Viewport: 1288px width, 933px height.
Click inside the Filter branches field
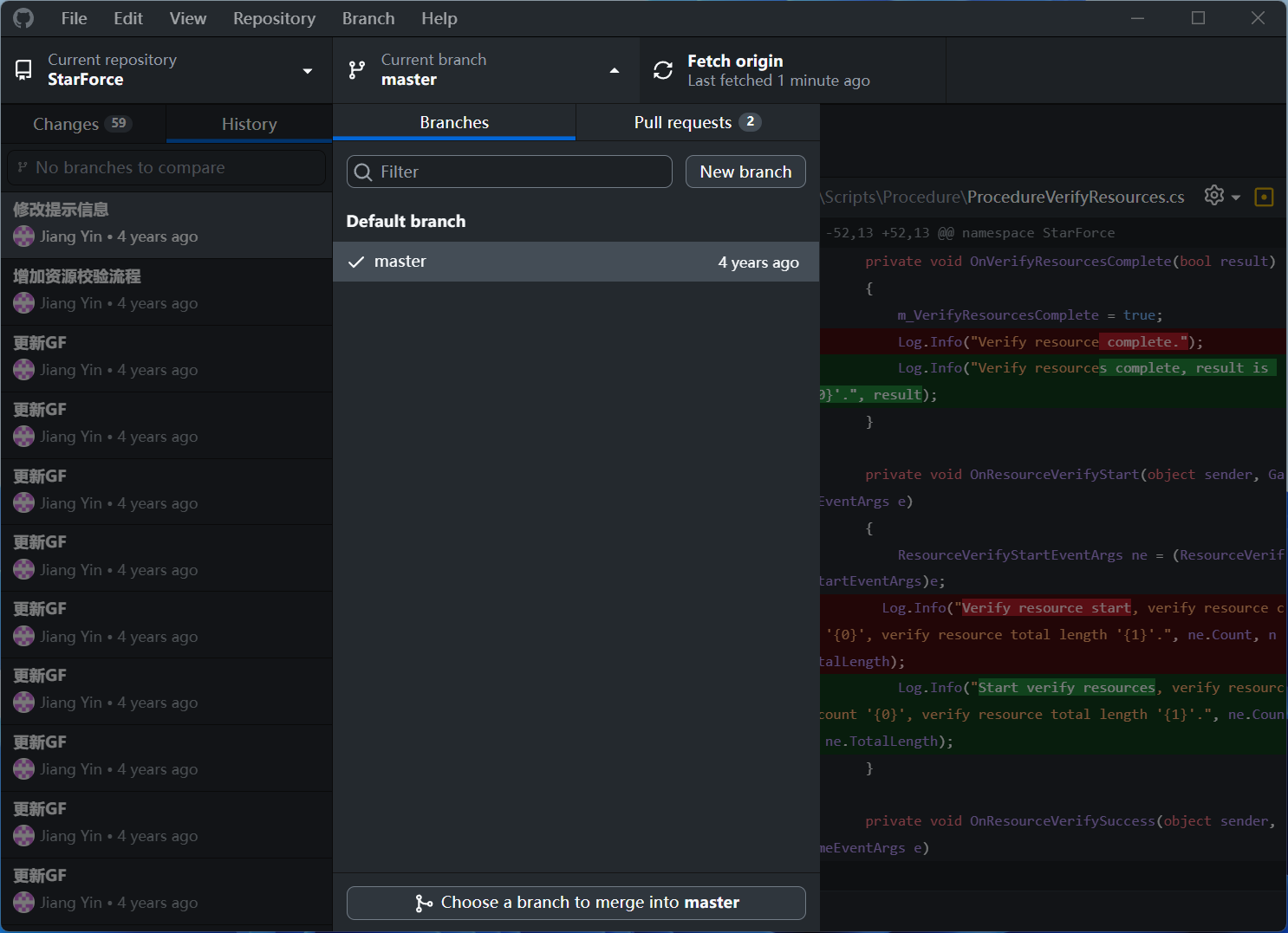pos(510,172)
